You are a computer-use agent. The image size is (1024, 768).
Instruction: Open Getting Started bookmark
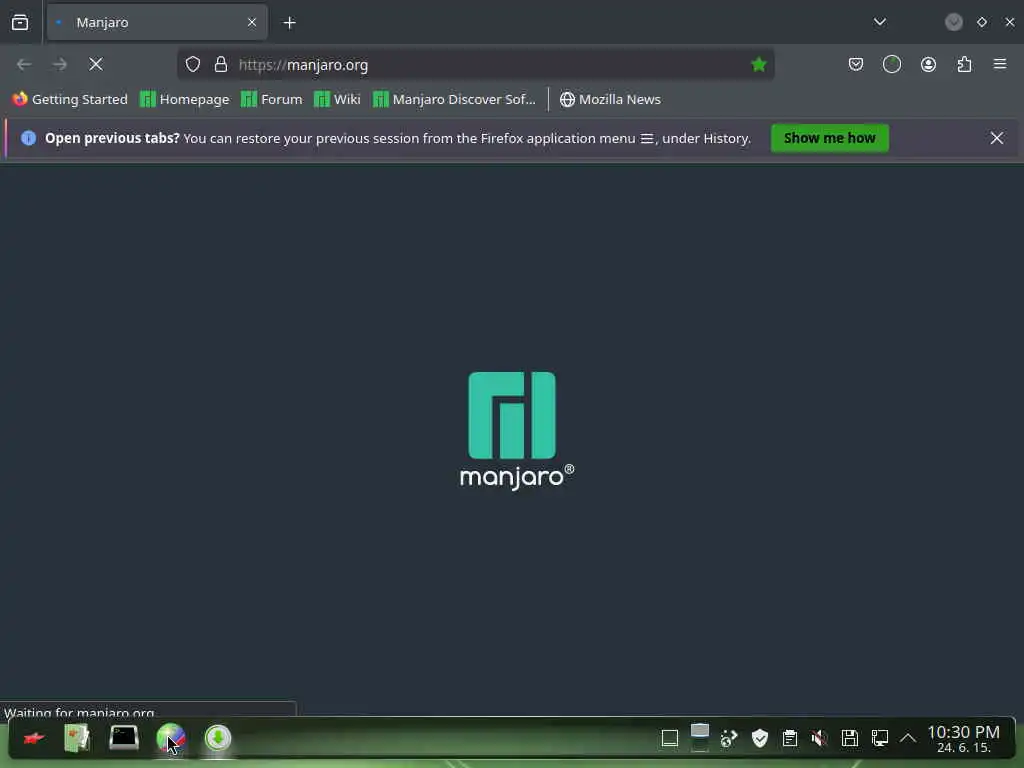[70, 99]
